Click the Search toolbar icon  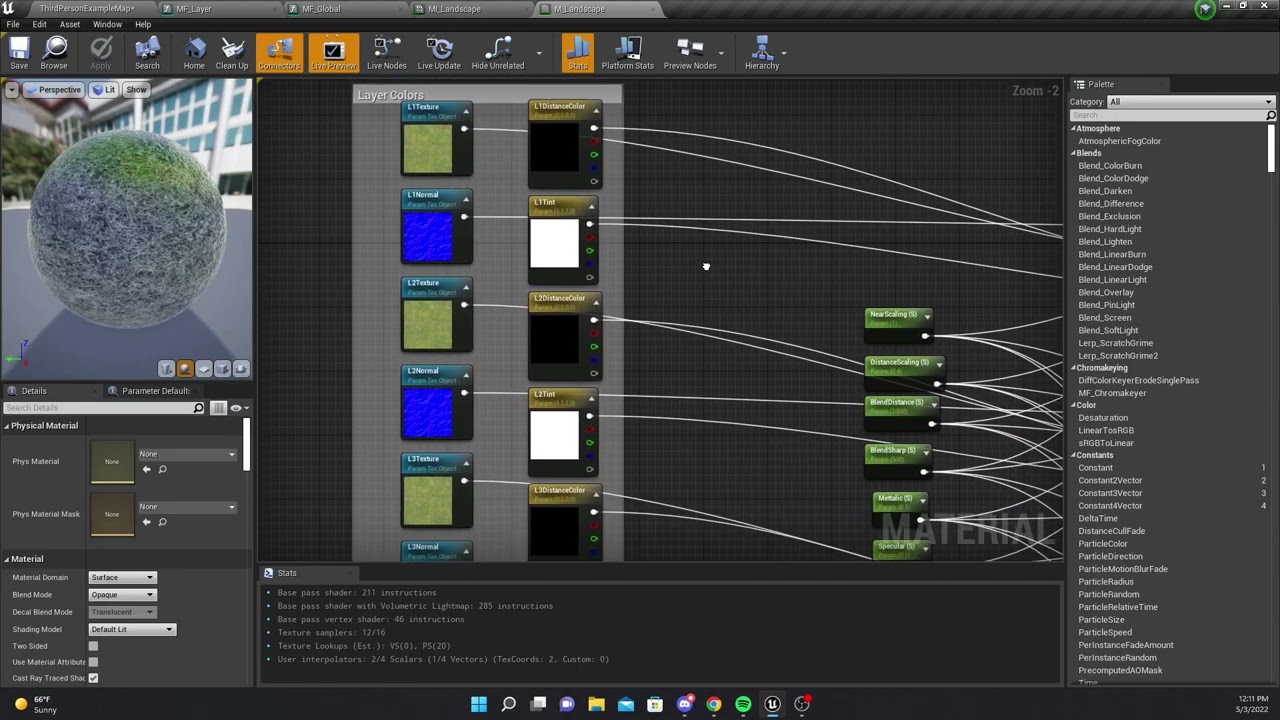147,53
